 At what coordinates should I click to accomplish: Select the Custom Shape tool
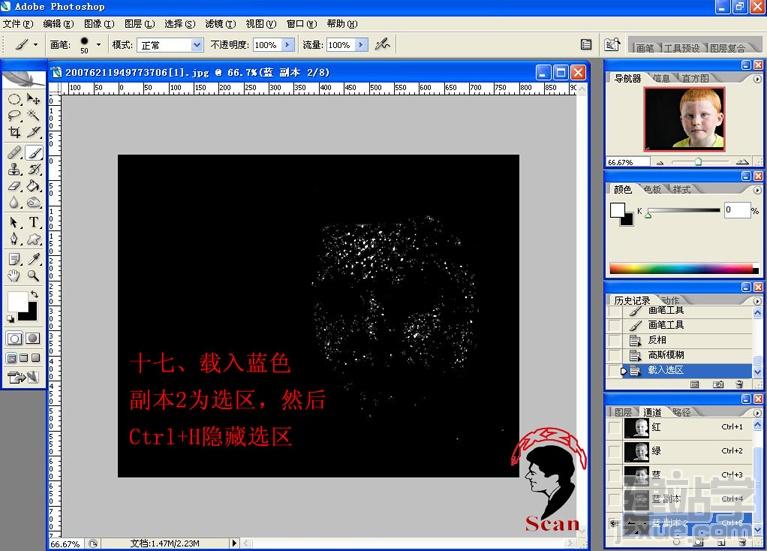coord(33,239)
